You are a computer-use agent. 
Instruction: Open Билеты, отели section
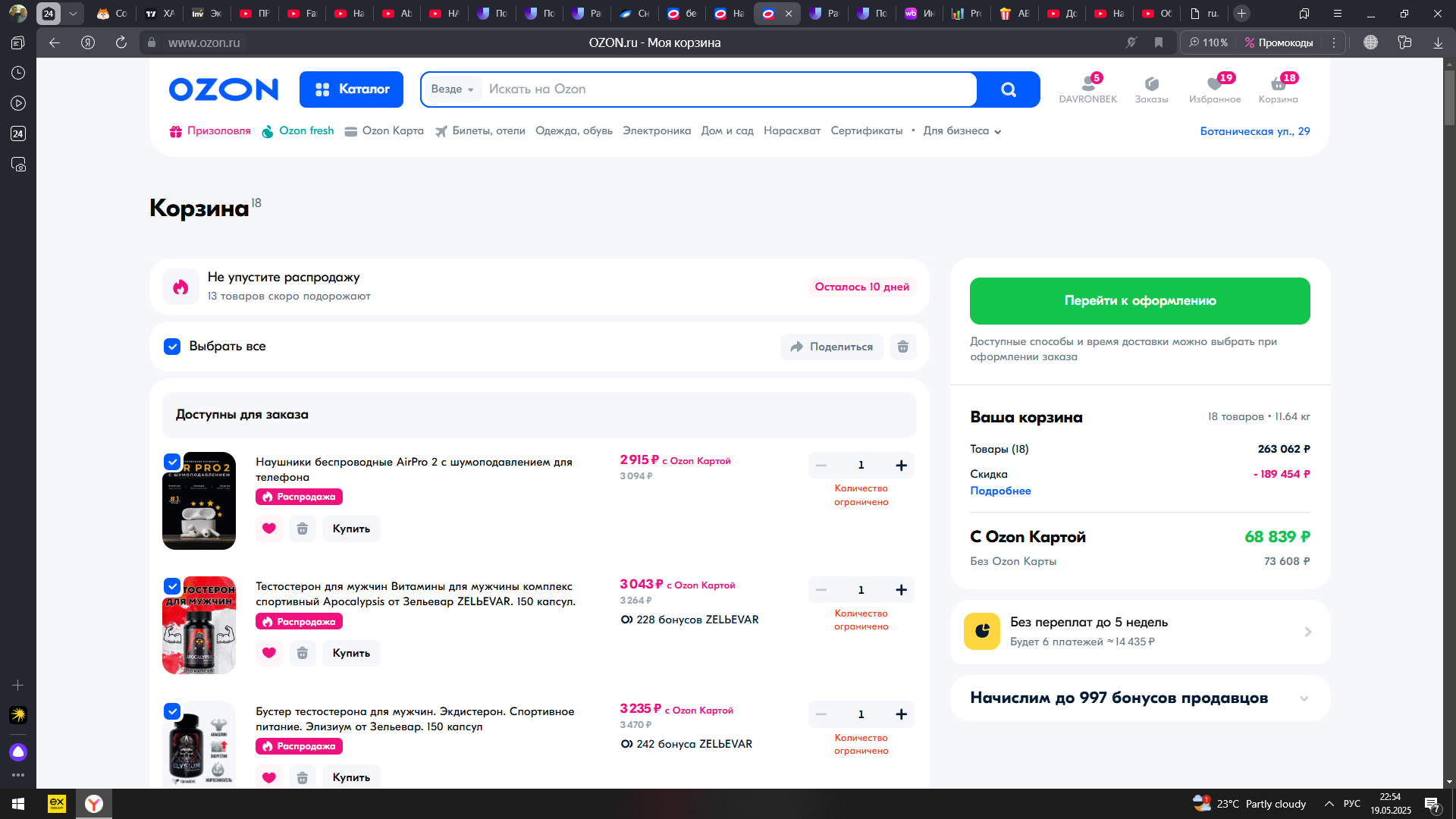[480, 131]
